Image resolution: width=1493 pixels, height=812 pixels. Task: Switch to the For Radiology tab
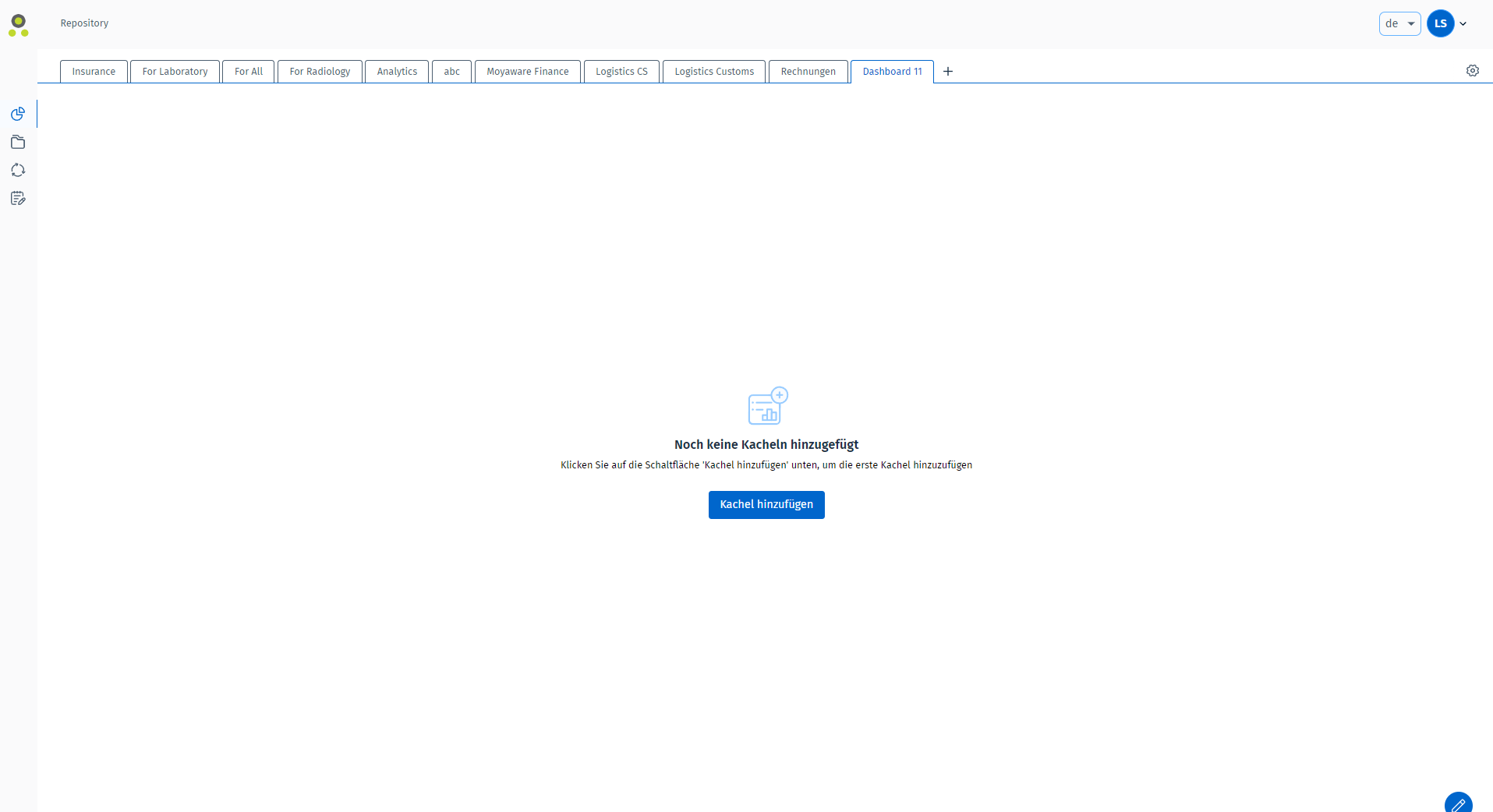point(320,71)
